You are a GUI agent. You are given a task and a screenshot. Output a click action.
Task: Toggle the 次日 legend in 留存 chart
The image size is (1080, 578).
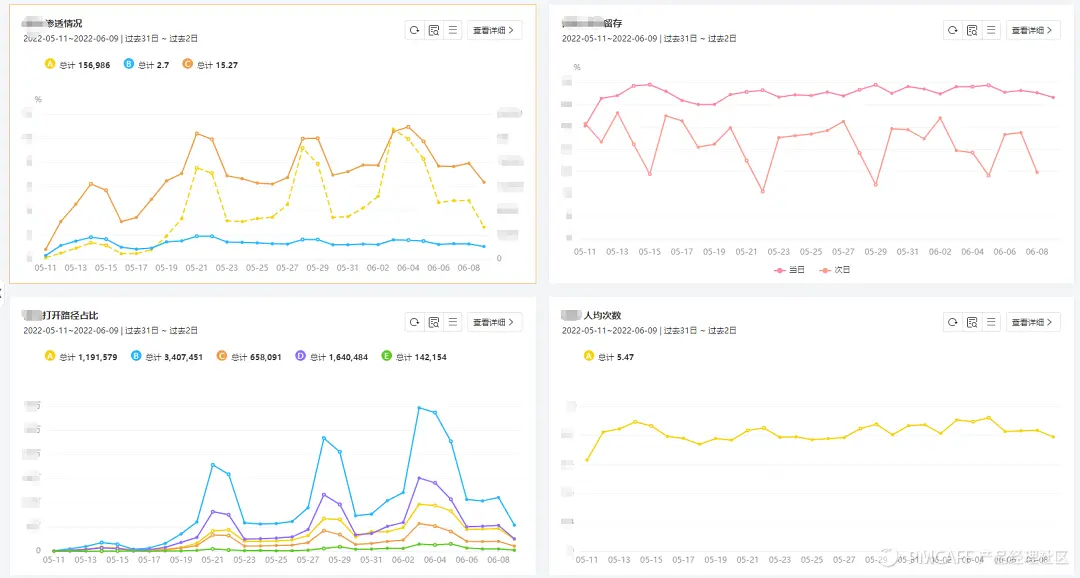[x=834, y=270]
